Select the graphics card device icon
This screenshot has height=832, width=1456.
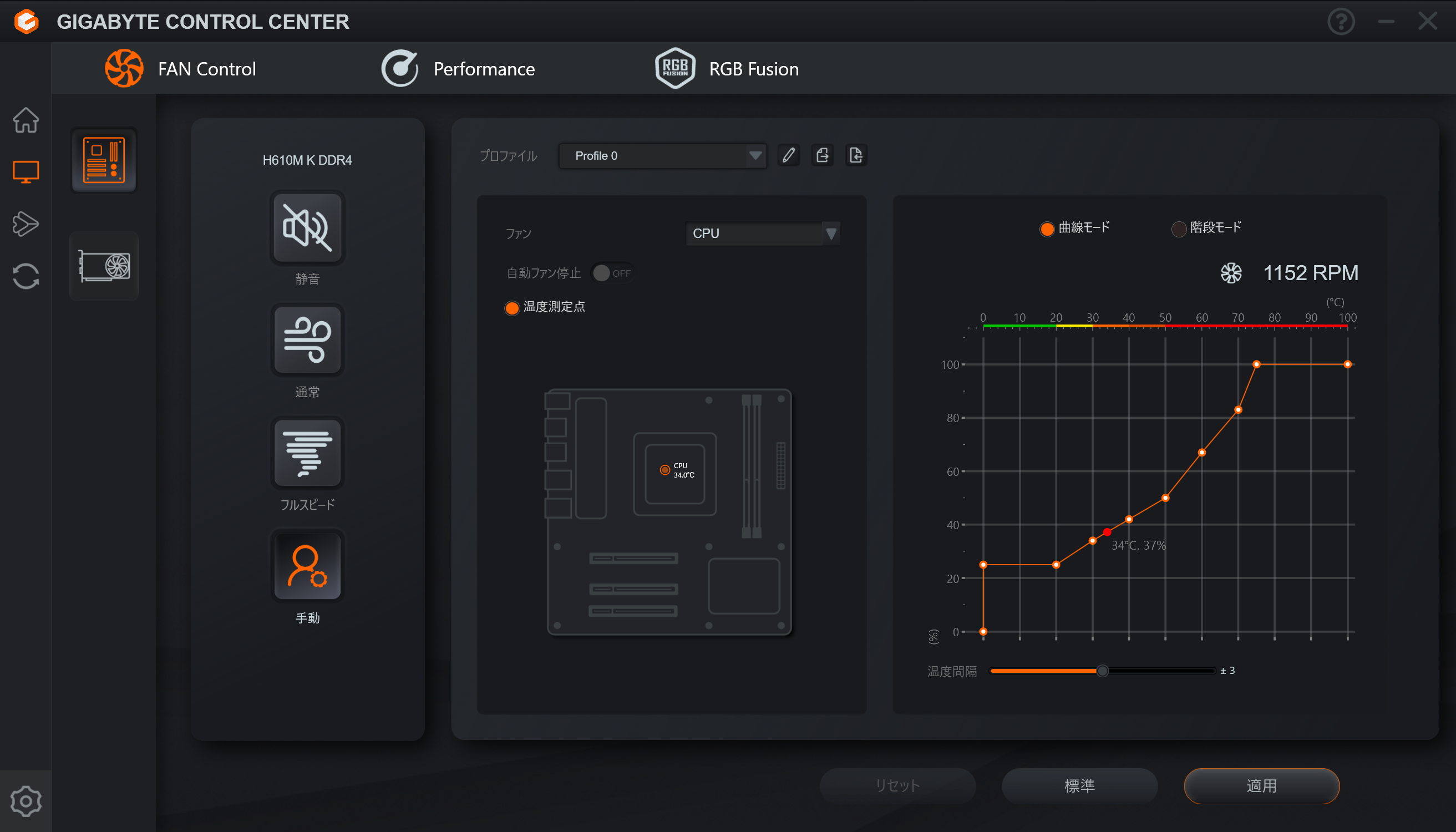coord(104,266)
